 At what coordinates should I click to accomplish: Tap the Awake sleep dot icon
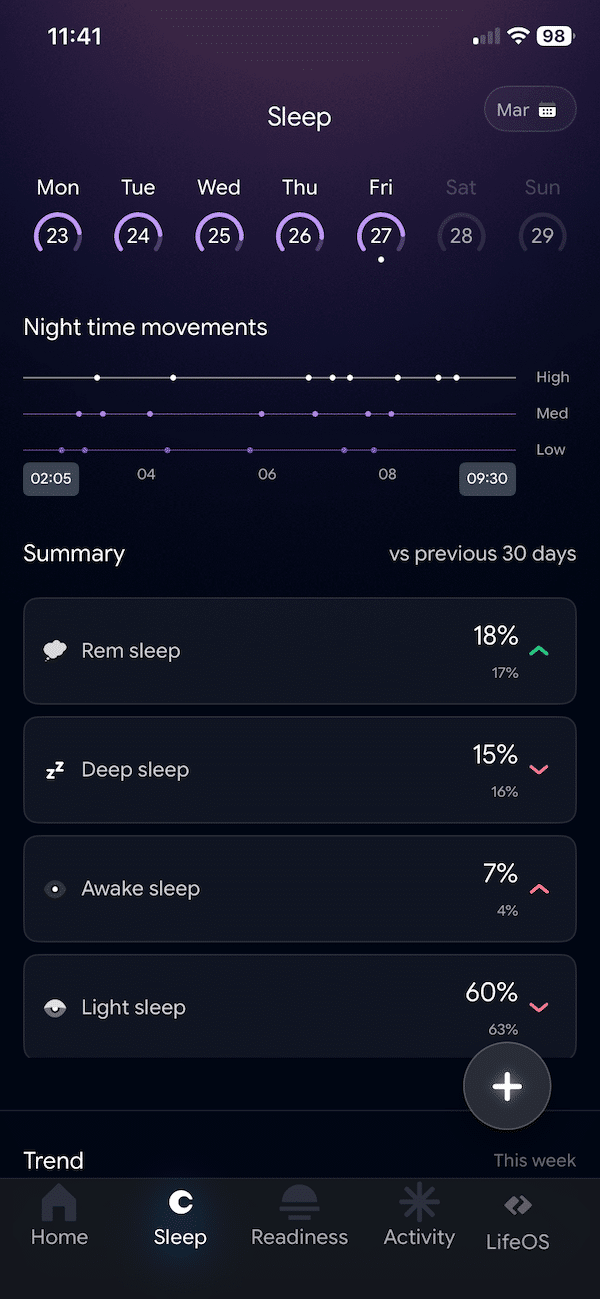point(55,889)
